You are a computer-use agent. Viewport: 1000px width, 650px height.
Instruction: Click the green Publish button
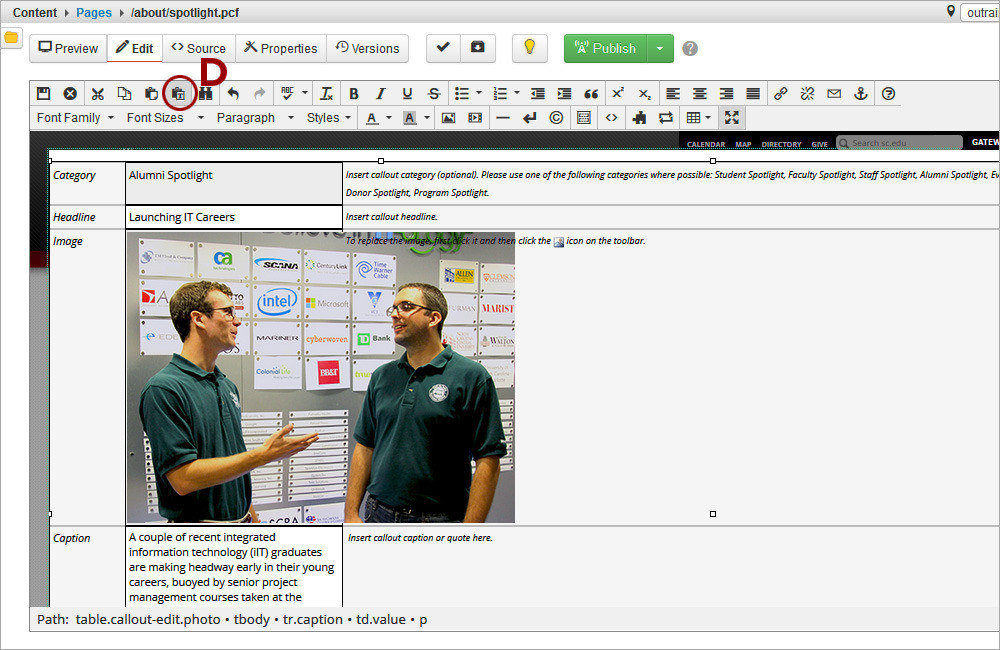pyautogui.click(x=605, y=48)
